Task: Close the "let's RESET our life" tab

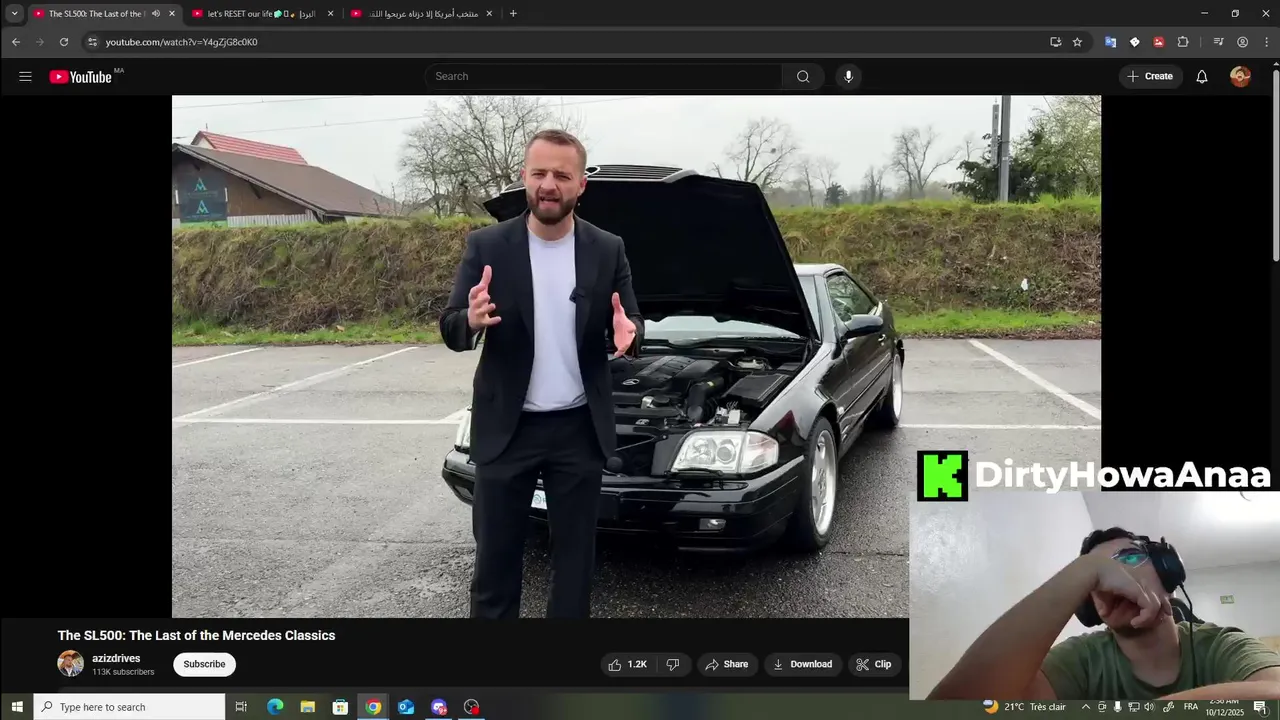Action: pyautogui.click(x=330, y=13)
